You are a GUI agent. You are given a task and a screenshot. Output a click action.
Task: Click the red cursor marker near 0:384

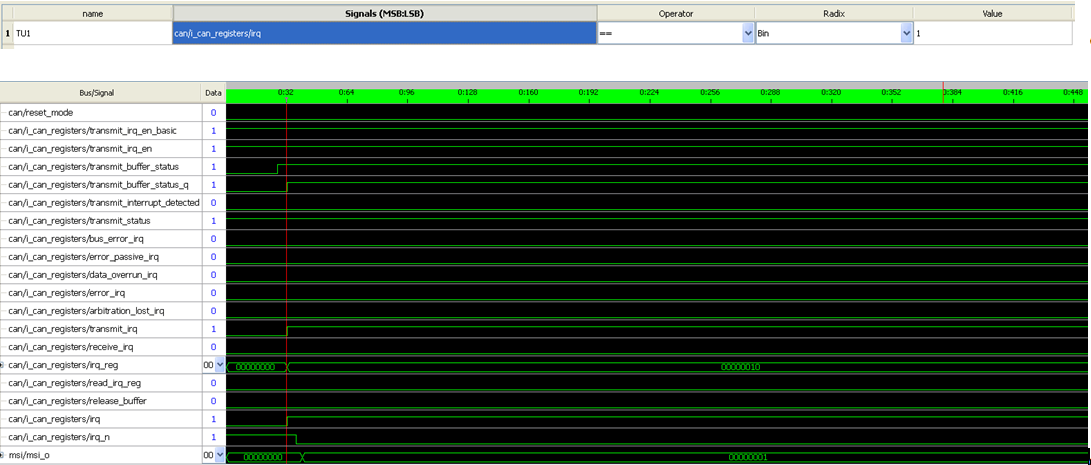[x=943, y=92]
